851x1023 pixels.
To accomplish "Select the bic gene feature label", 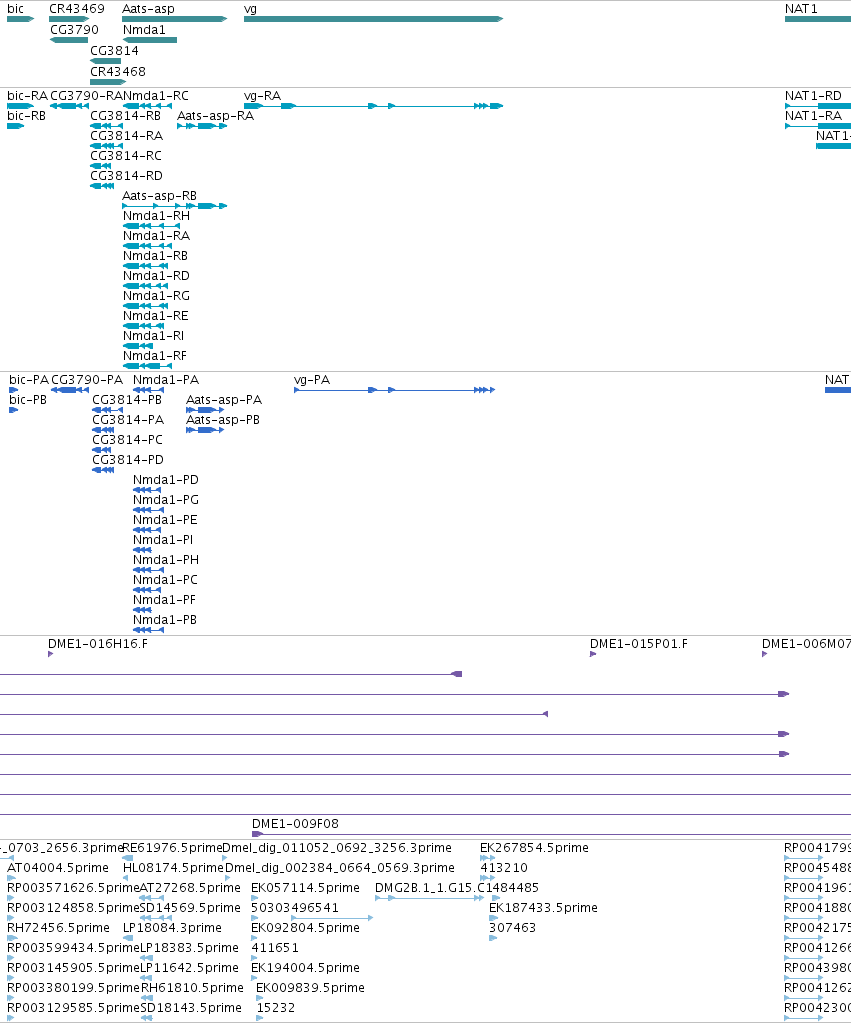I will pos(15,9).
